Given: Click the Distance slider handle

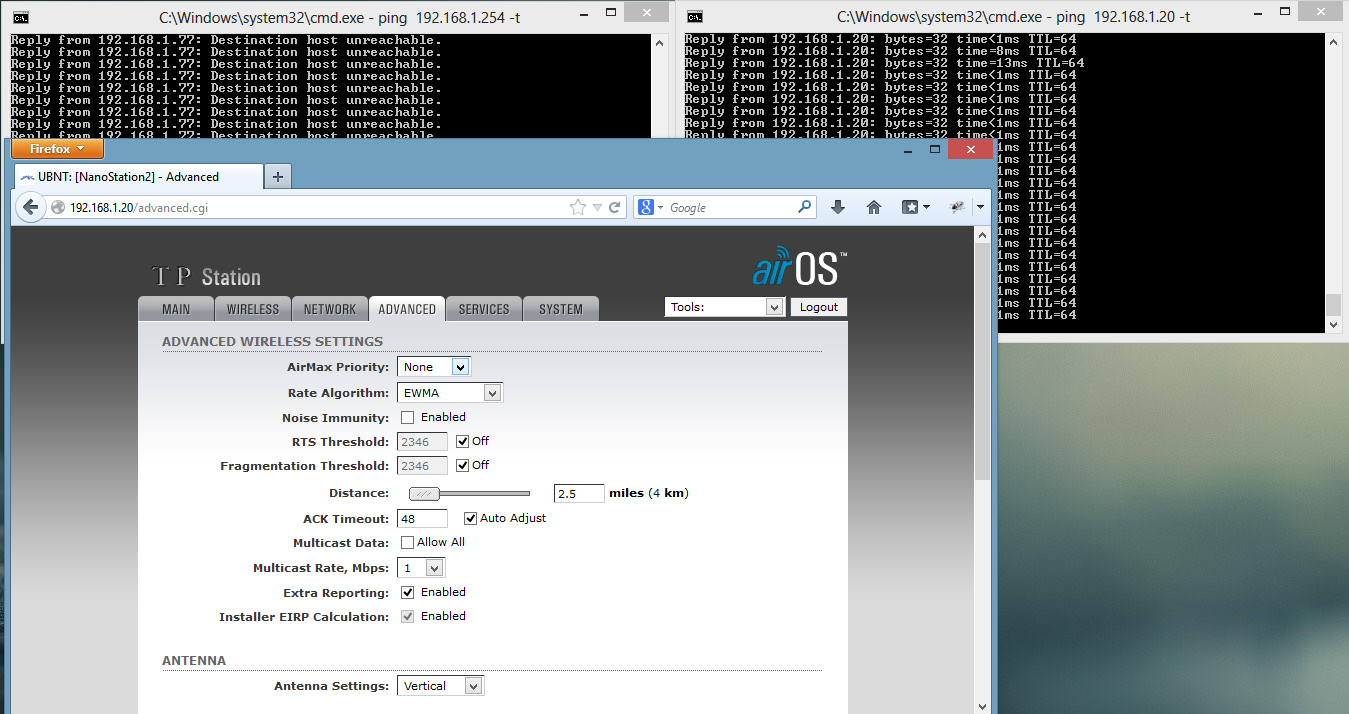Looking at the screenshot, I should point(425,493).
